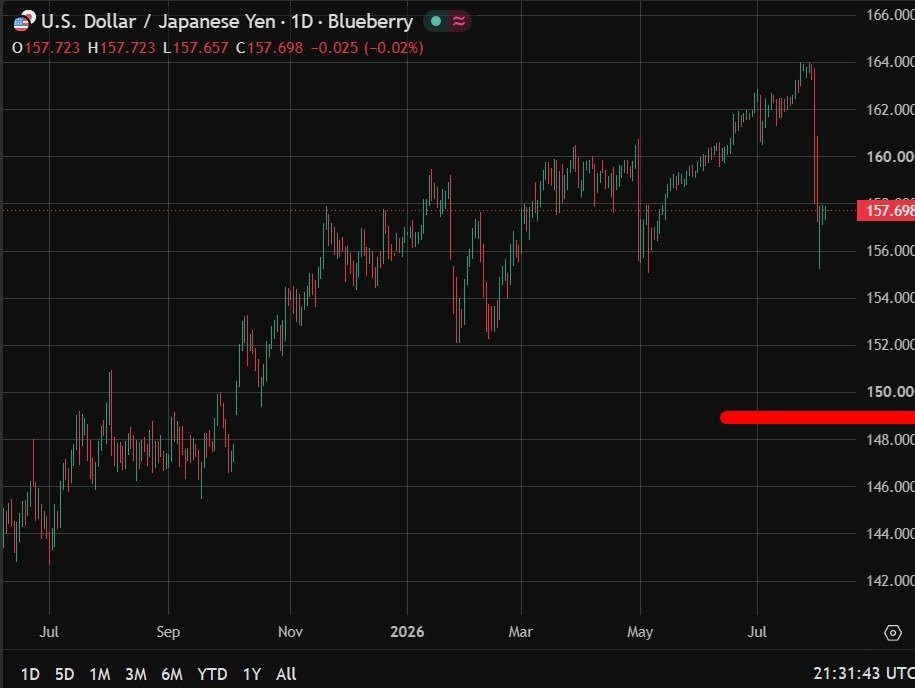Click the 144.000 price axis label
This screenshot has height=688, width=915.
pos(890,533)
